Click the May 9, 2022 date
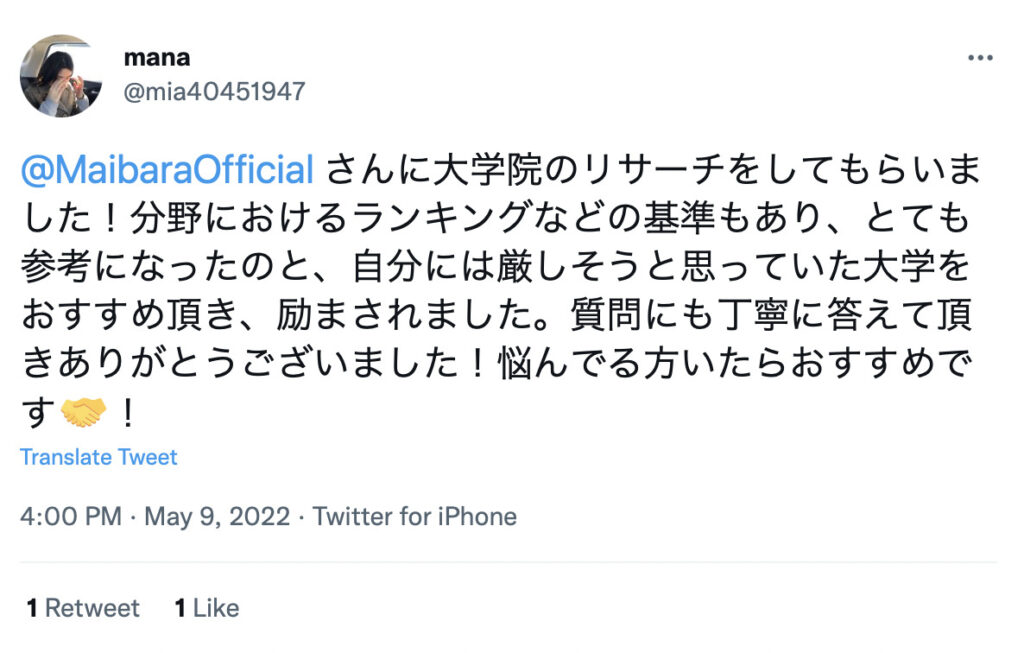This screenshot has width=1024, height=653. click(x=217, y=517)
